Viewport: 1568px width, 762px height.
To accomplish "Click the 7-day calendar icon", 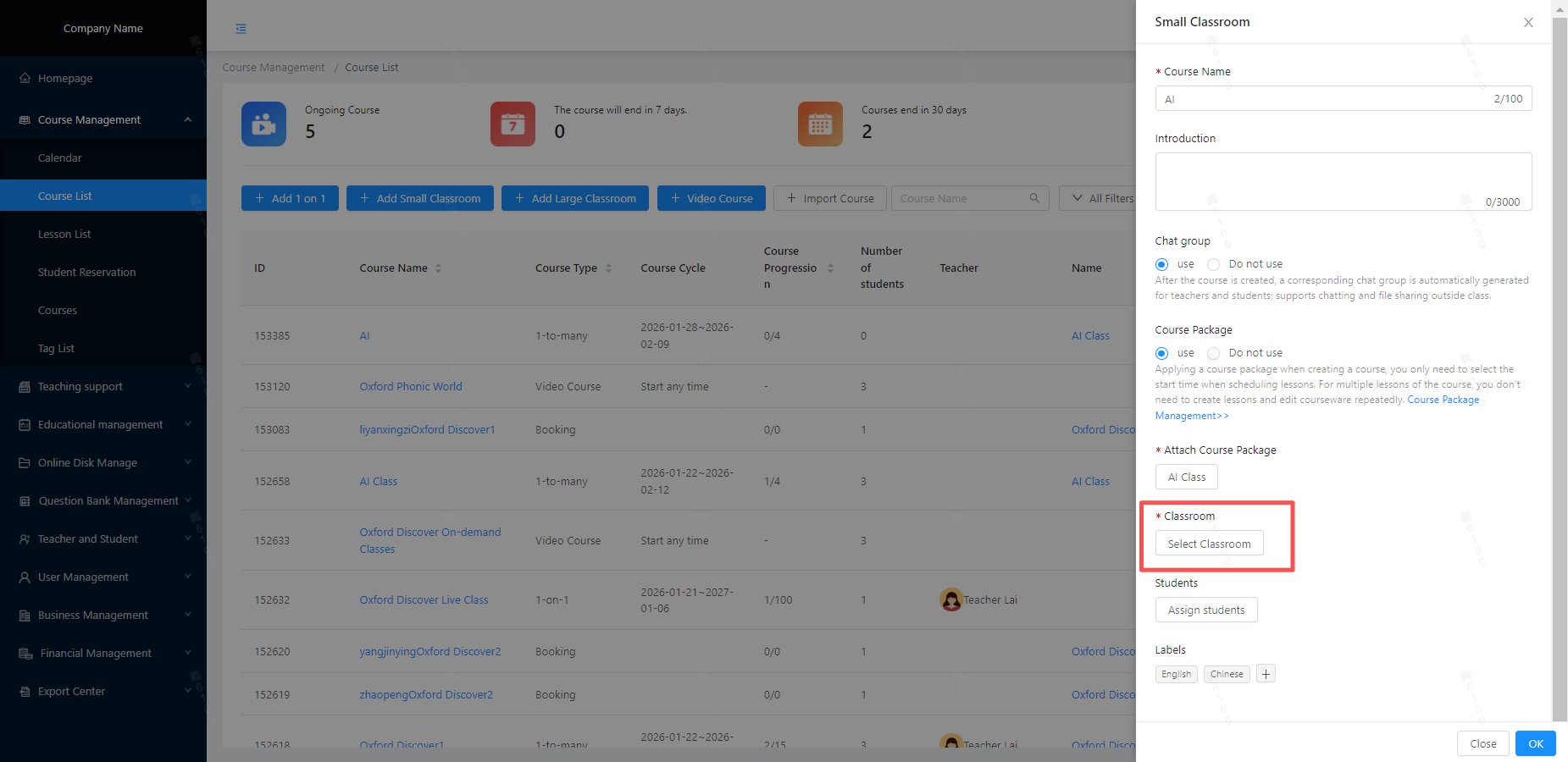I will click(513, 124).
